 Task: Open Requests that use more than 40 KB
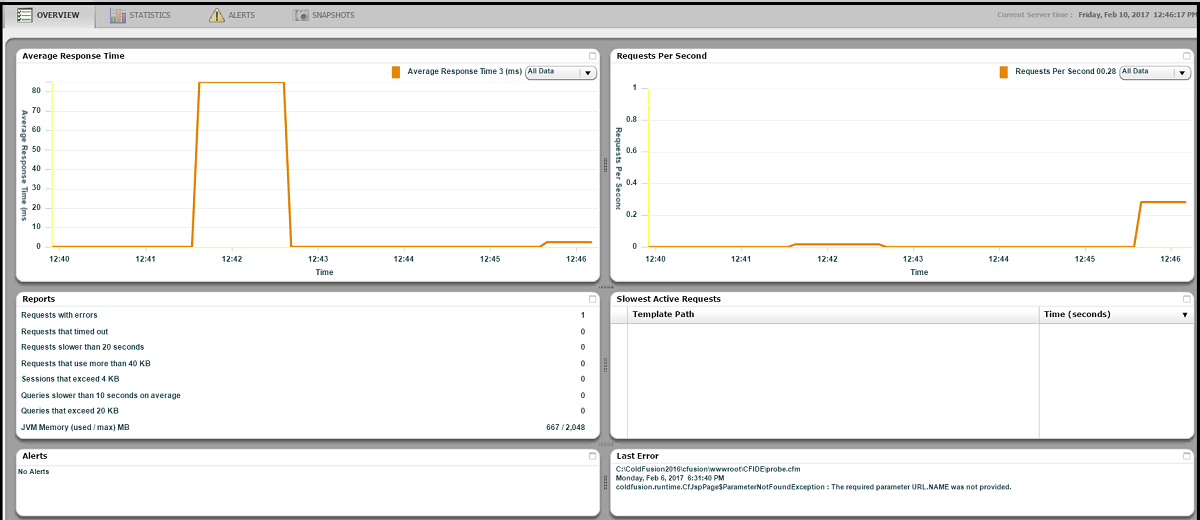point(303,363)
